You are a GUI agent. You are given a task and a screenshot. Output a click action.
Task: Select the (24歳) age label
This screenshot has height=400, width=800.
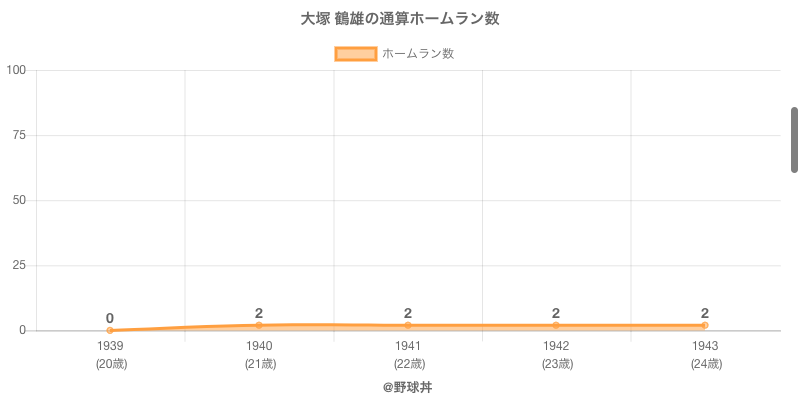click(x=705, y=364)
